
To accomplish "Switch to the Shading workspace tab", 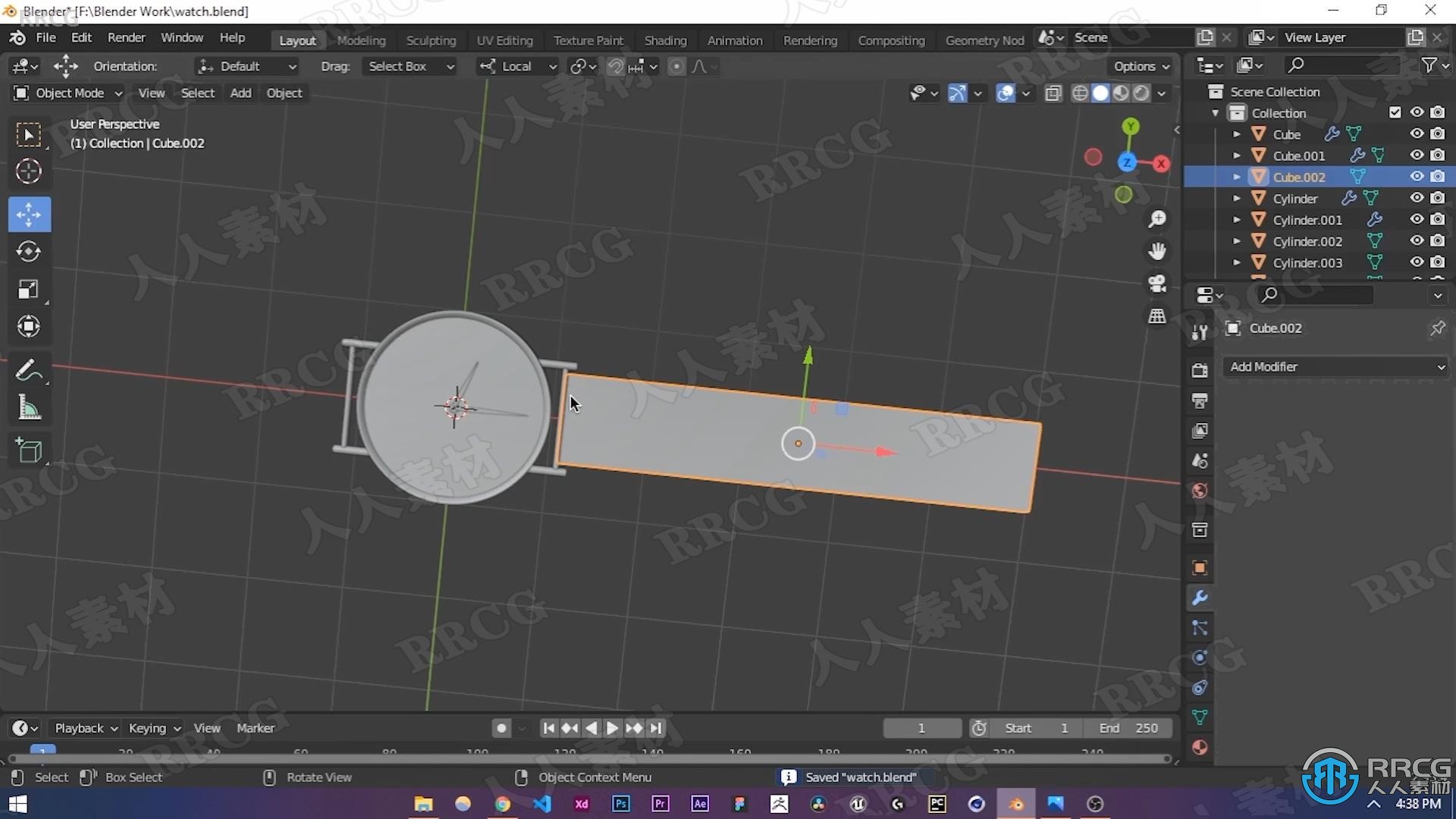I will 666,40.
